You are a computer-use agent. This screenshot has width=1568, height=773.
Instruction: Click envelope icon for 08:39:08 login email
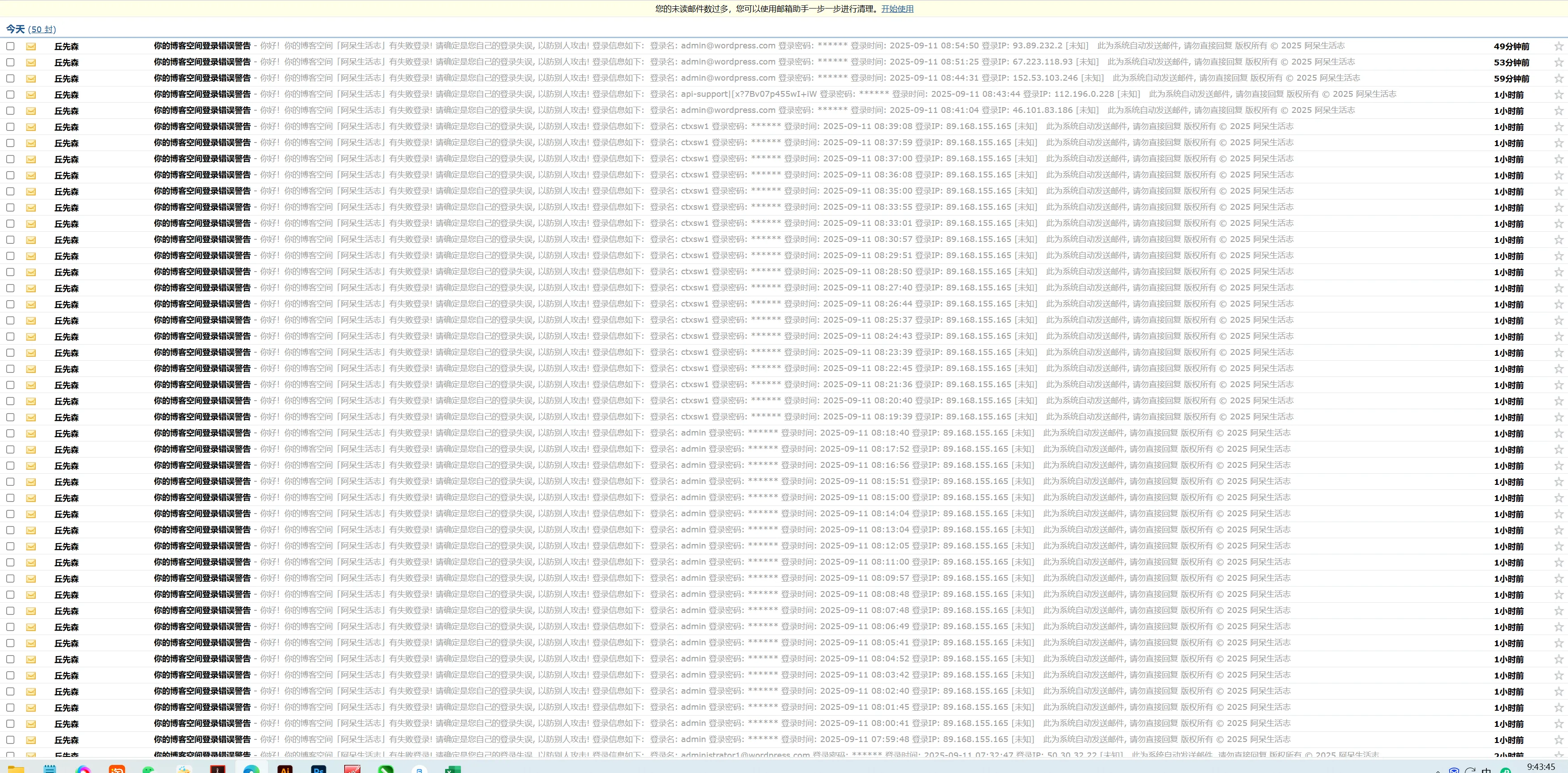click(30, 127)
